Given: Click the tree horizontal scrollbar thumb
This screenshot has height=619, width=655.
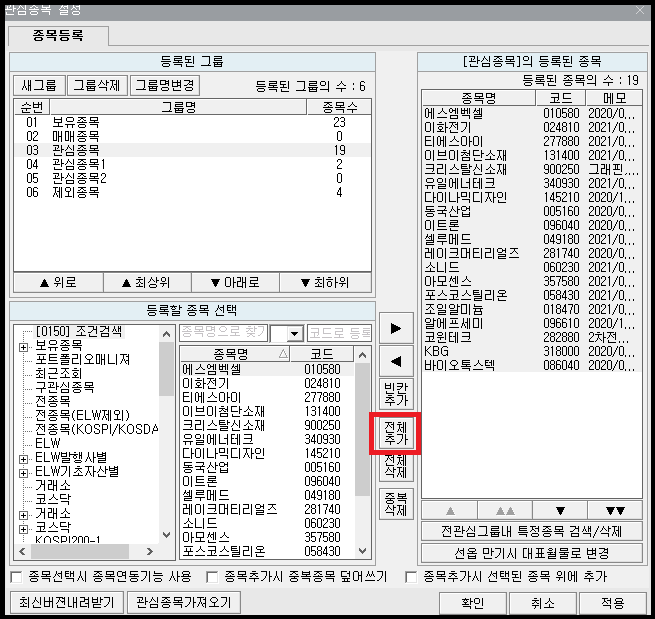Looking at the screenshot, I should (80, 551).
